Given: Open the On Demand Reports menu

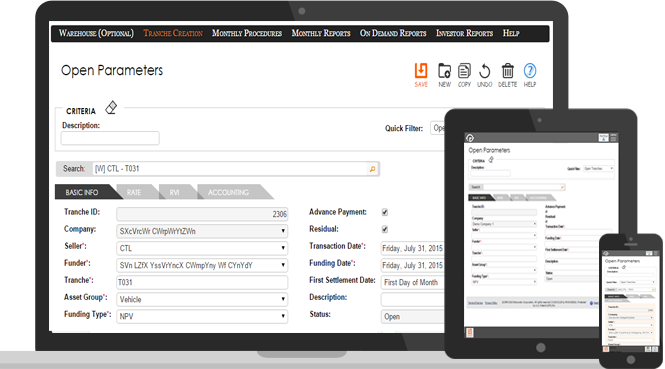Looking at the screenshot, I should (393, 33).
